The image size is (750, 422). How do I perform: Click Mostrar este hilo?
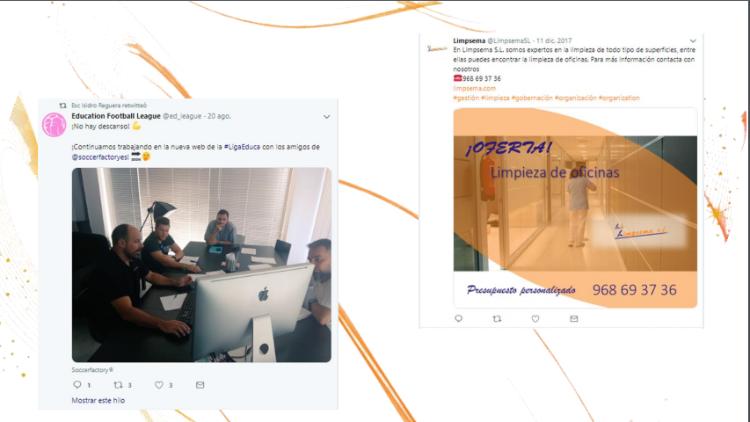click(x=98, y=400)
